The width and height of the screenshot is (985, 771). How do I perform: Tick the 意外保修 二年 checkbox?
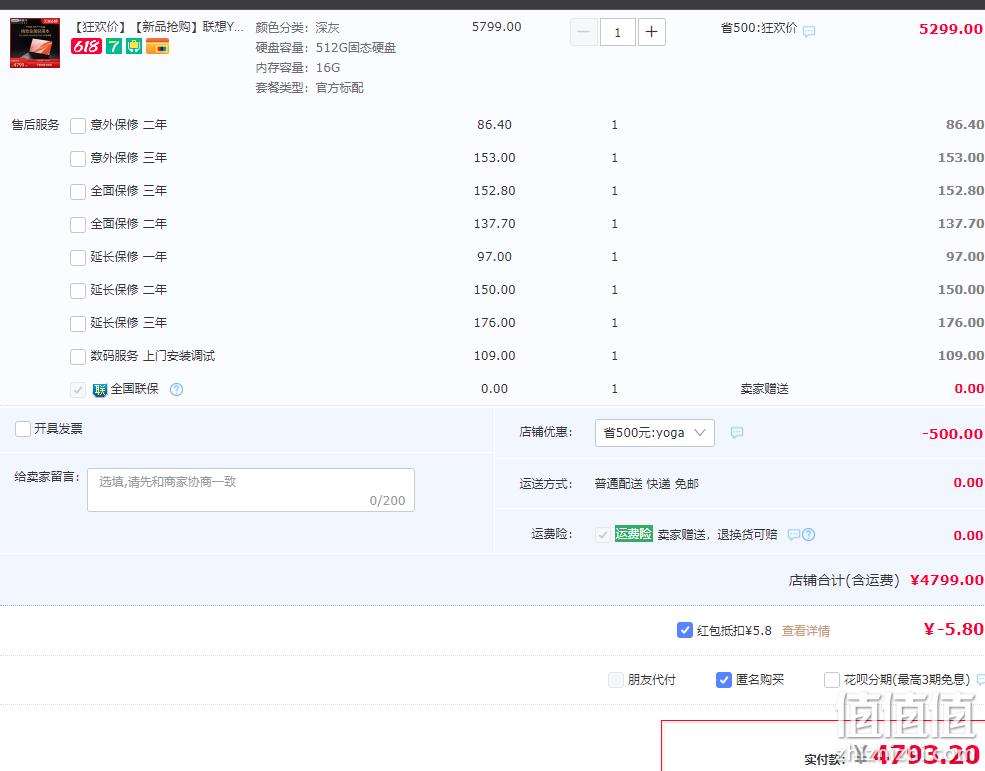(x=78, y=126)
